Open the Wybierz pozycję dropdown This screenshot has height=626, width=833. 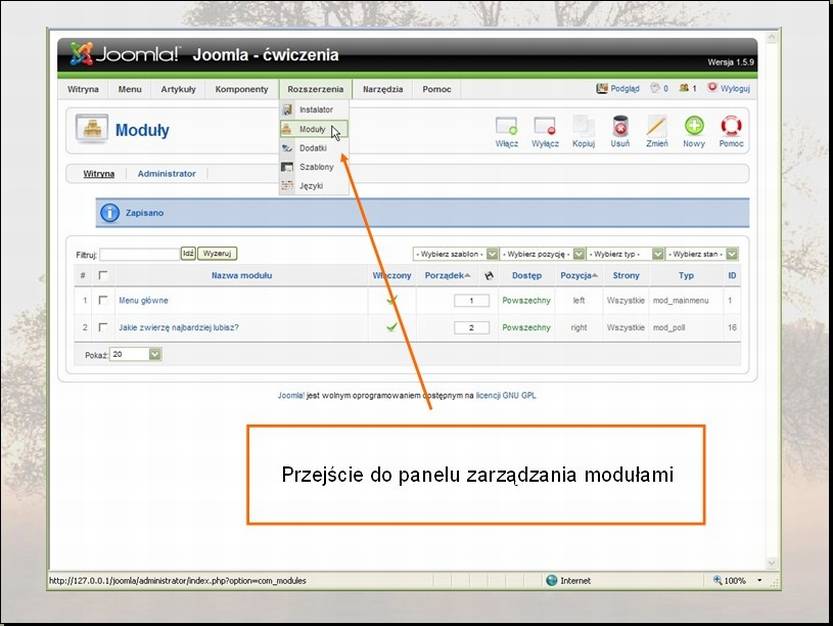coord(542,254)
